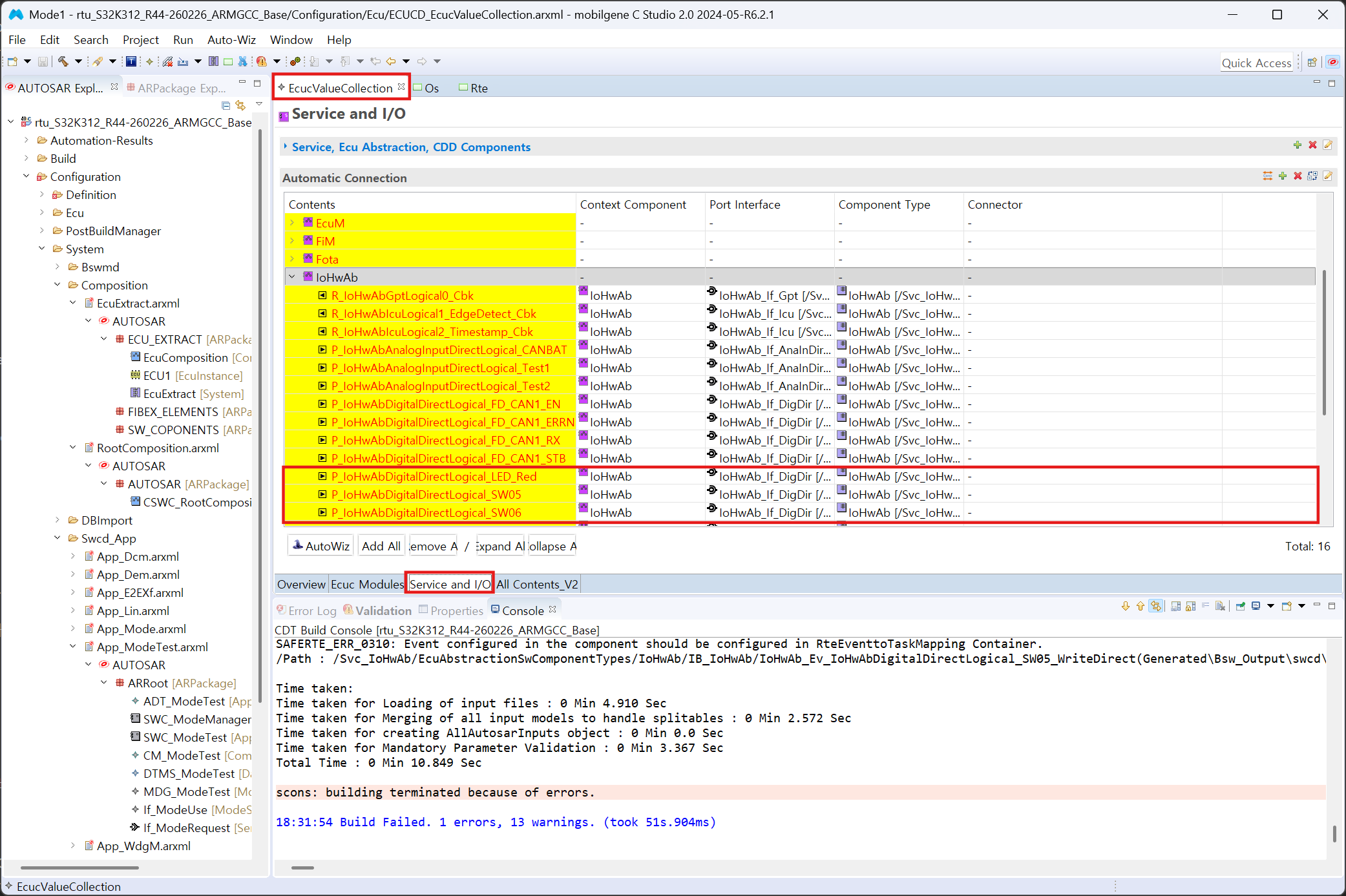
Task: Open the Project menu
Action: coord(141,39)
